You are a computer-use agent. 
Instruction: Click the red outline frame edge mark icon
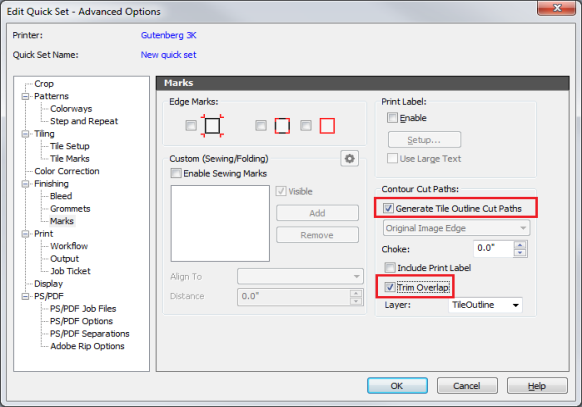[x=327, y=126]
